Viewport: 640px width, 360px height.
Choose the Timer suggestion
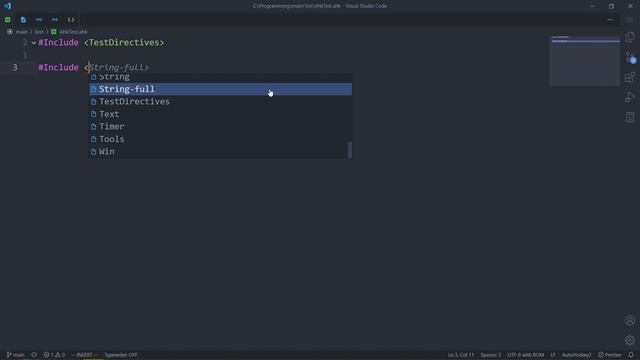[220, 127]
